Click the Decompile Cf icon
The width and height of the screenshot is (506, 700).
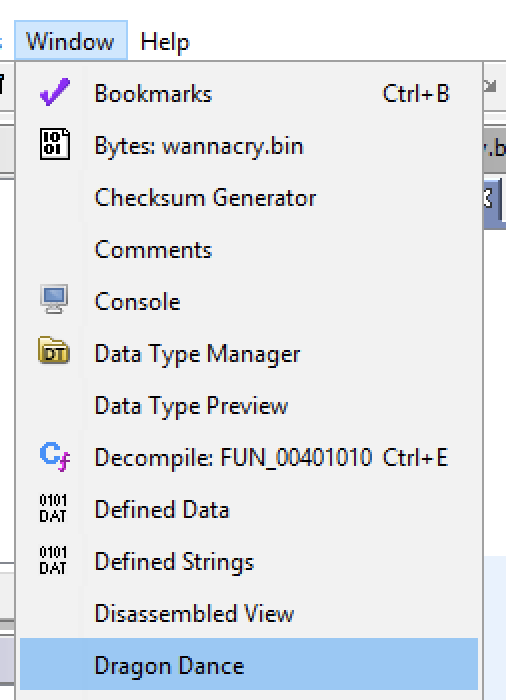54,456
